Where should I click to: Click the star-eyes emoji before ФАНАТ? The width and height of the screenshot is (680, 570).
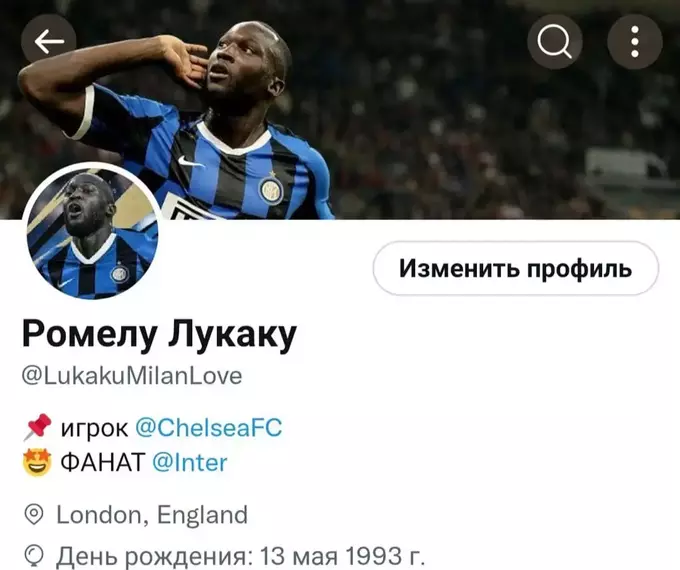[37, 462]
